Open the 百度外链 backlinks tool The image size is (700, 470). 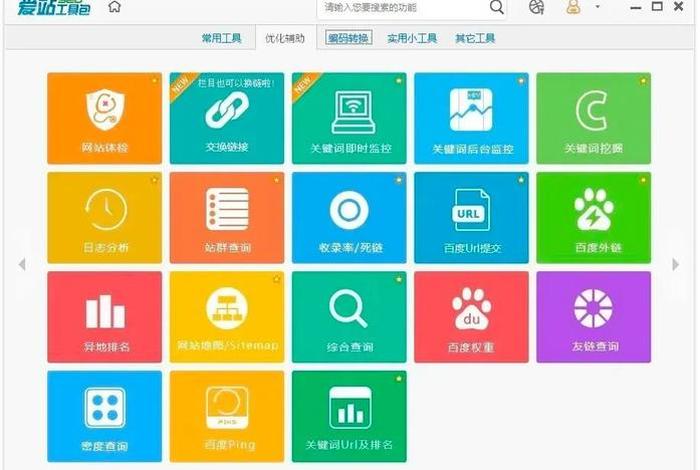pos(594,217)
